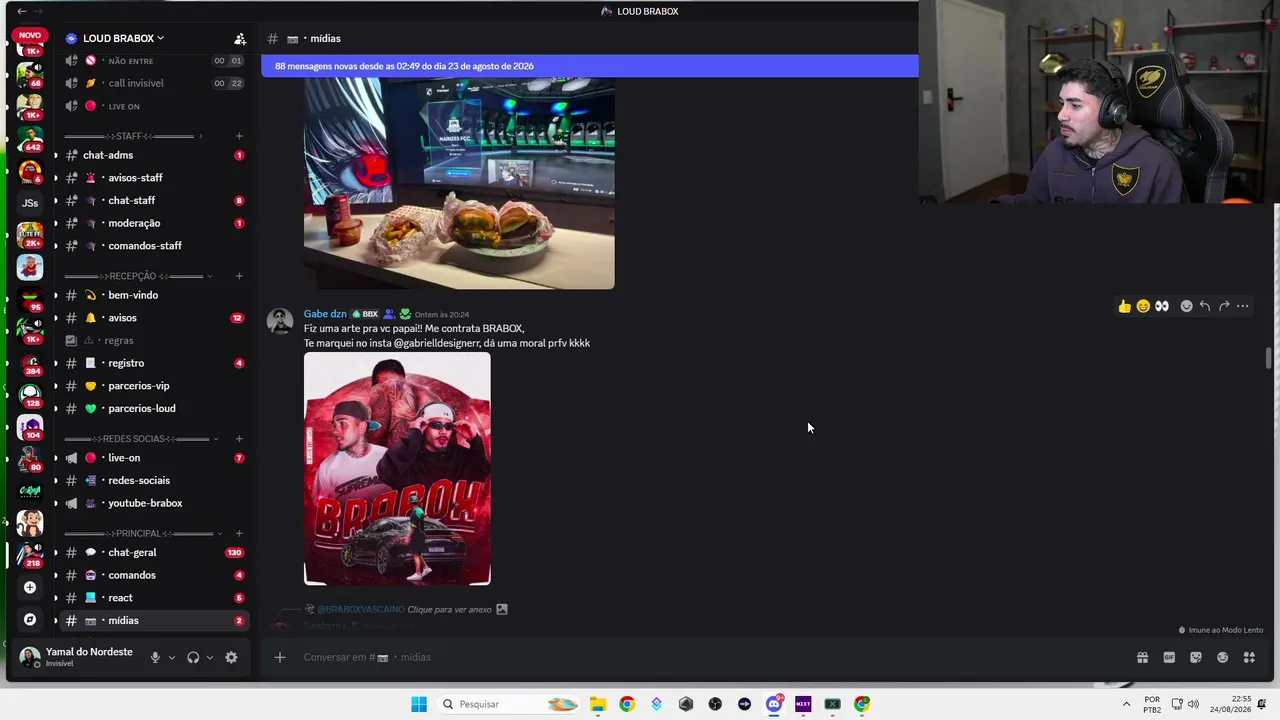Image resolution: width=1280 pixels, height=720 pixels.
Task: Open more options for the message
Action: (x=1243, y=306)
